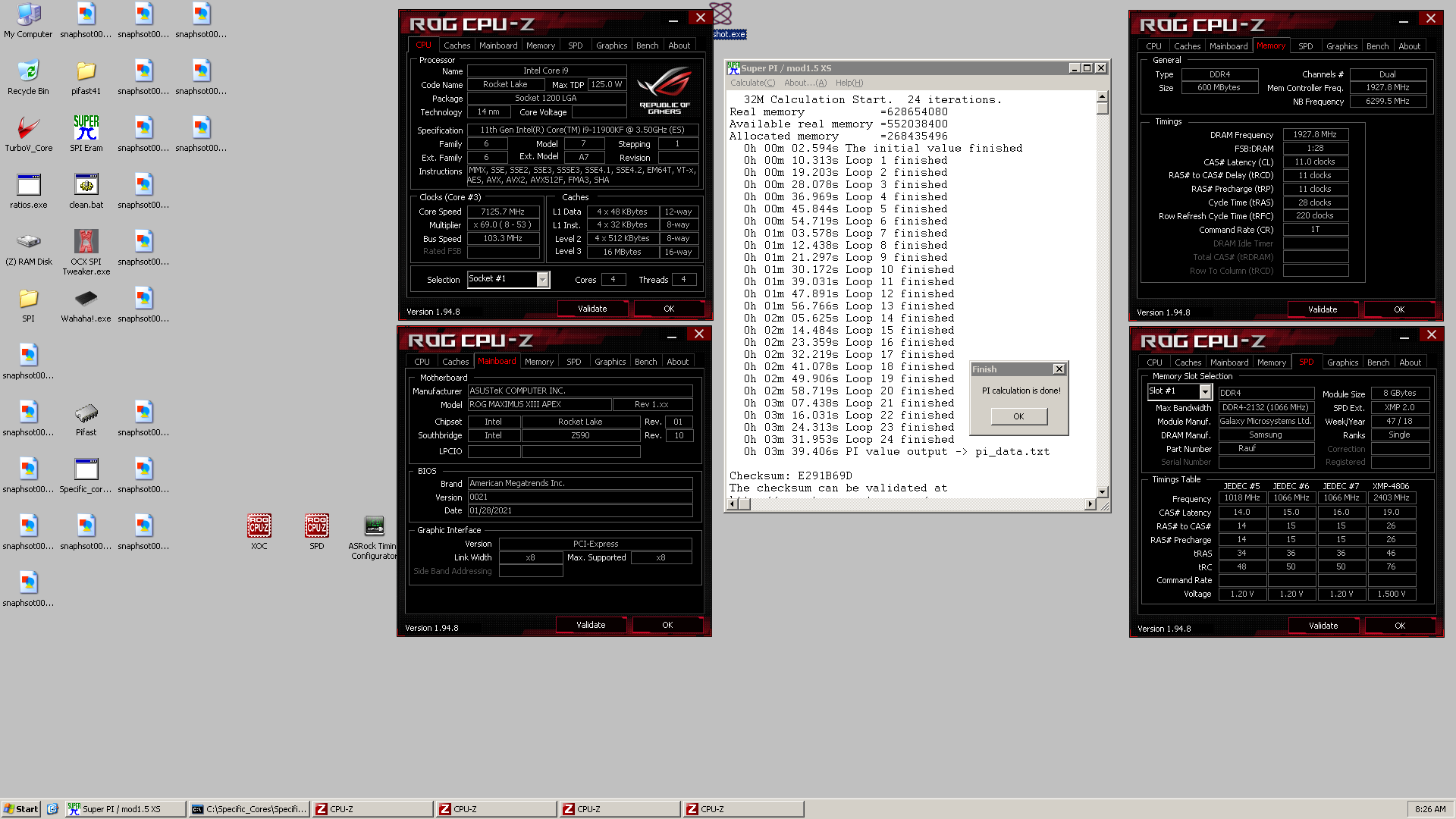Launch the XOC CPU-Z shortcut icon

[259, 532]
